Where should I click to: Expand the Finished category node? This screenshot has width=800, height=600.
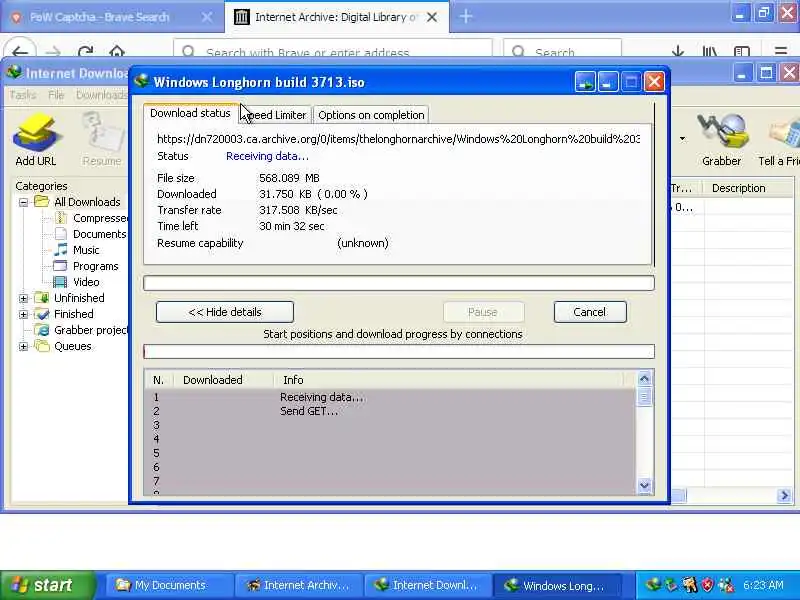(23, 314)
